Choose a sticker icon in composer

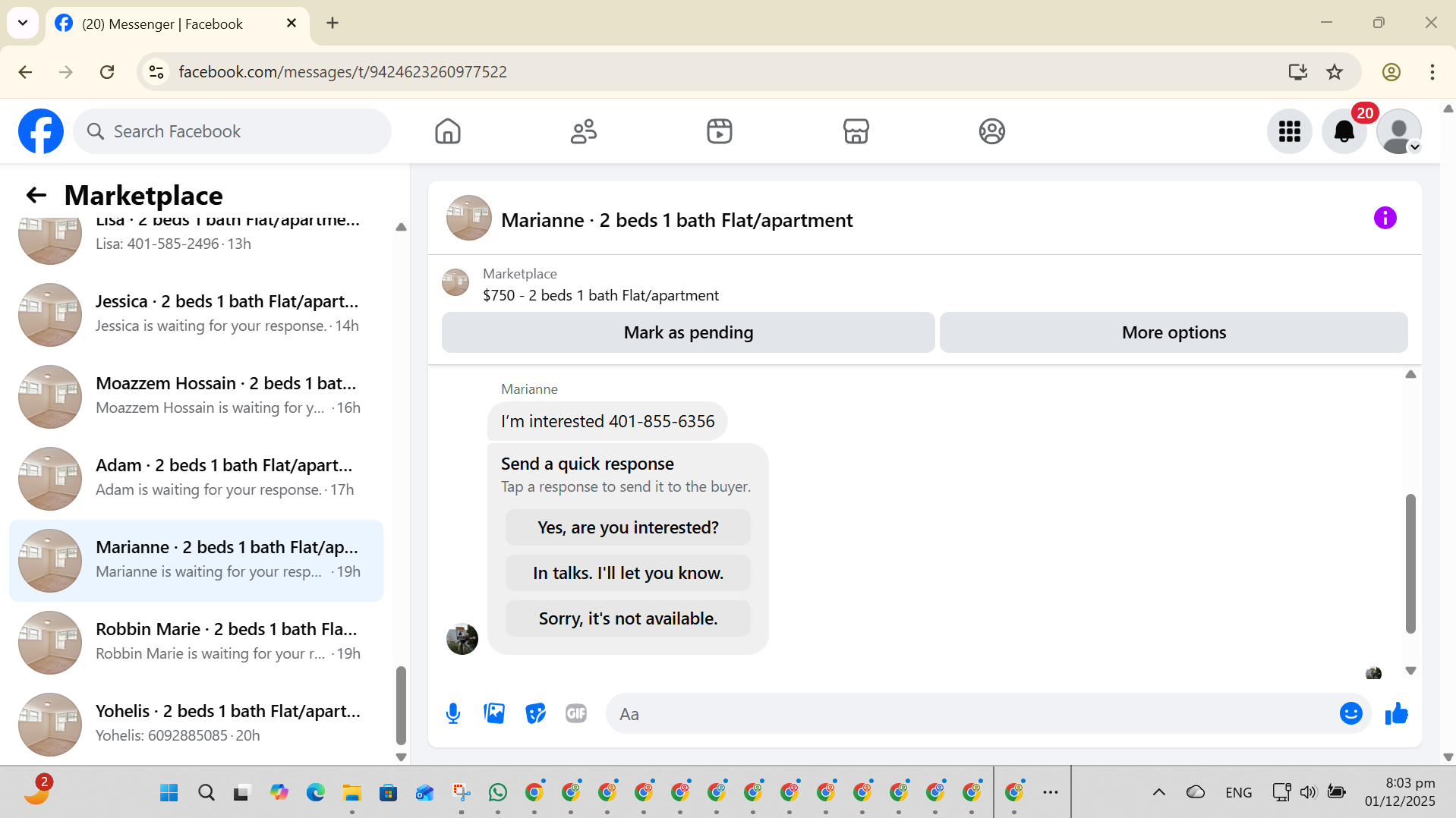535,713
